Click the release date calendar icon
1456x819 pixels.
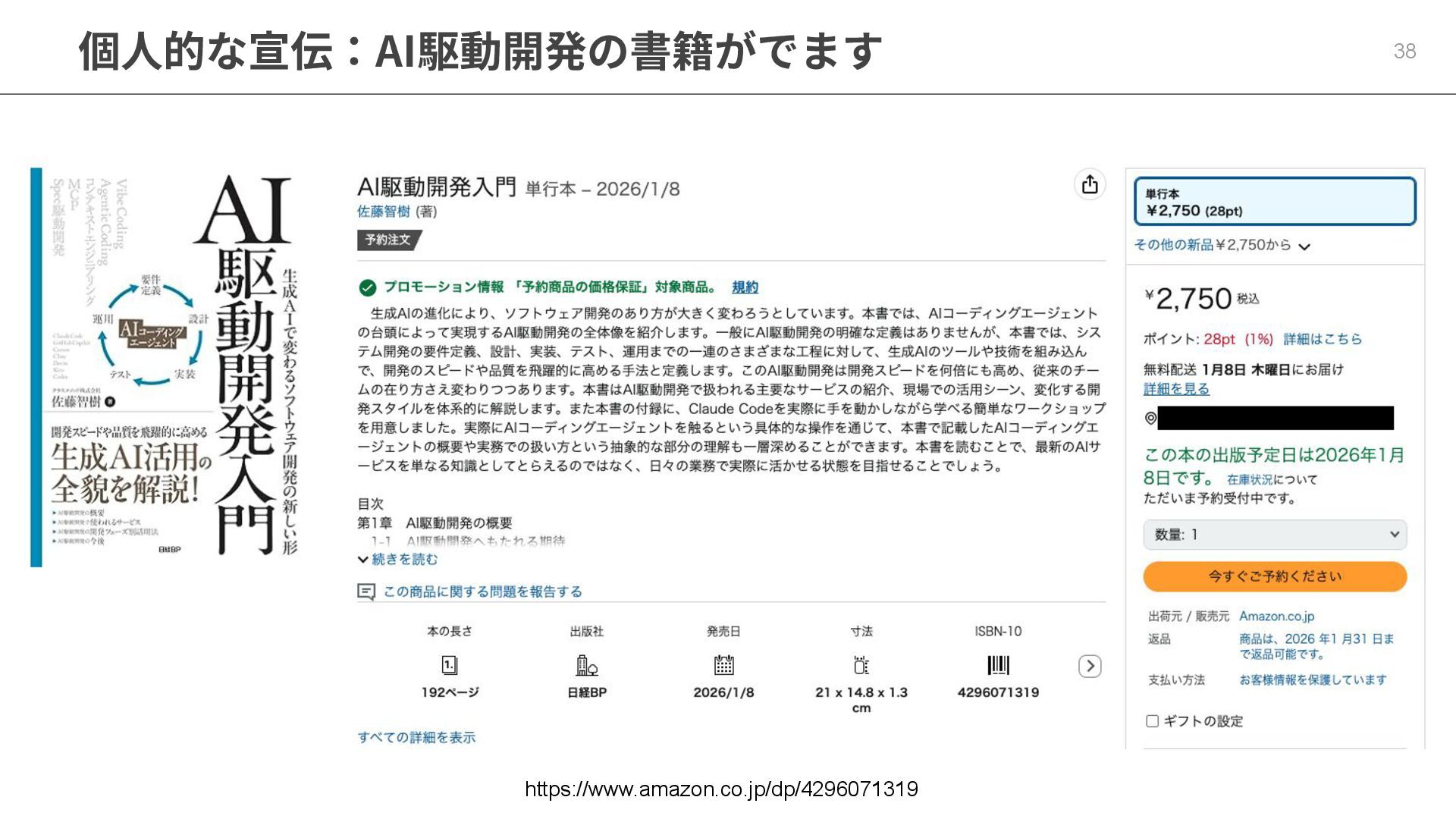[723, 665]
